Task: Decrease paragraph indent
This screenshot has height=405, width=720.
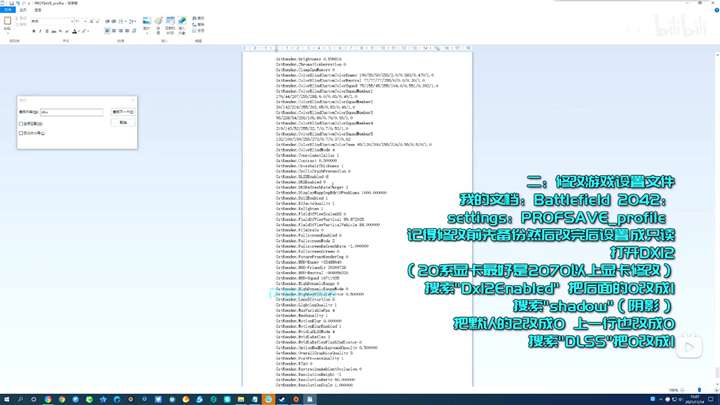Action: [x=107, y=21]
